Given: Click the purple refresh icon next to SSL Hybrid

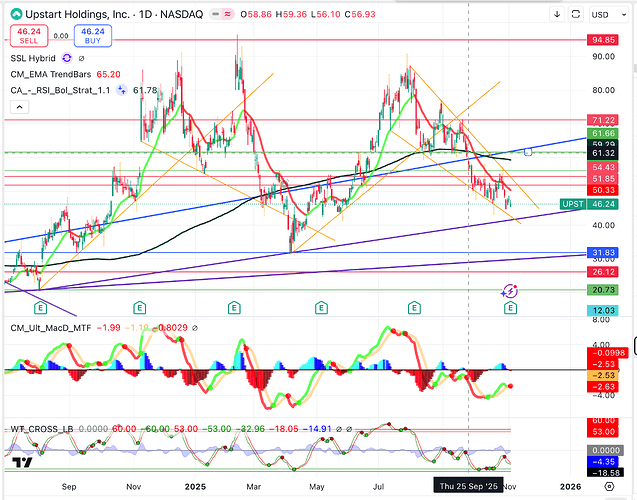Looking at the screenshot, I should pos(67,58).
